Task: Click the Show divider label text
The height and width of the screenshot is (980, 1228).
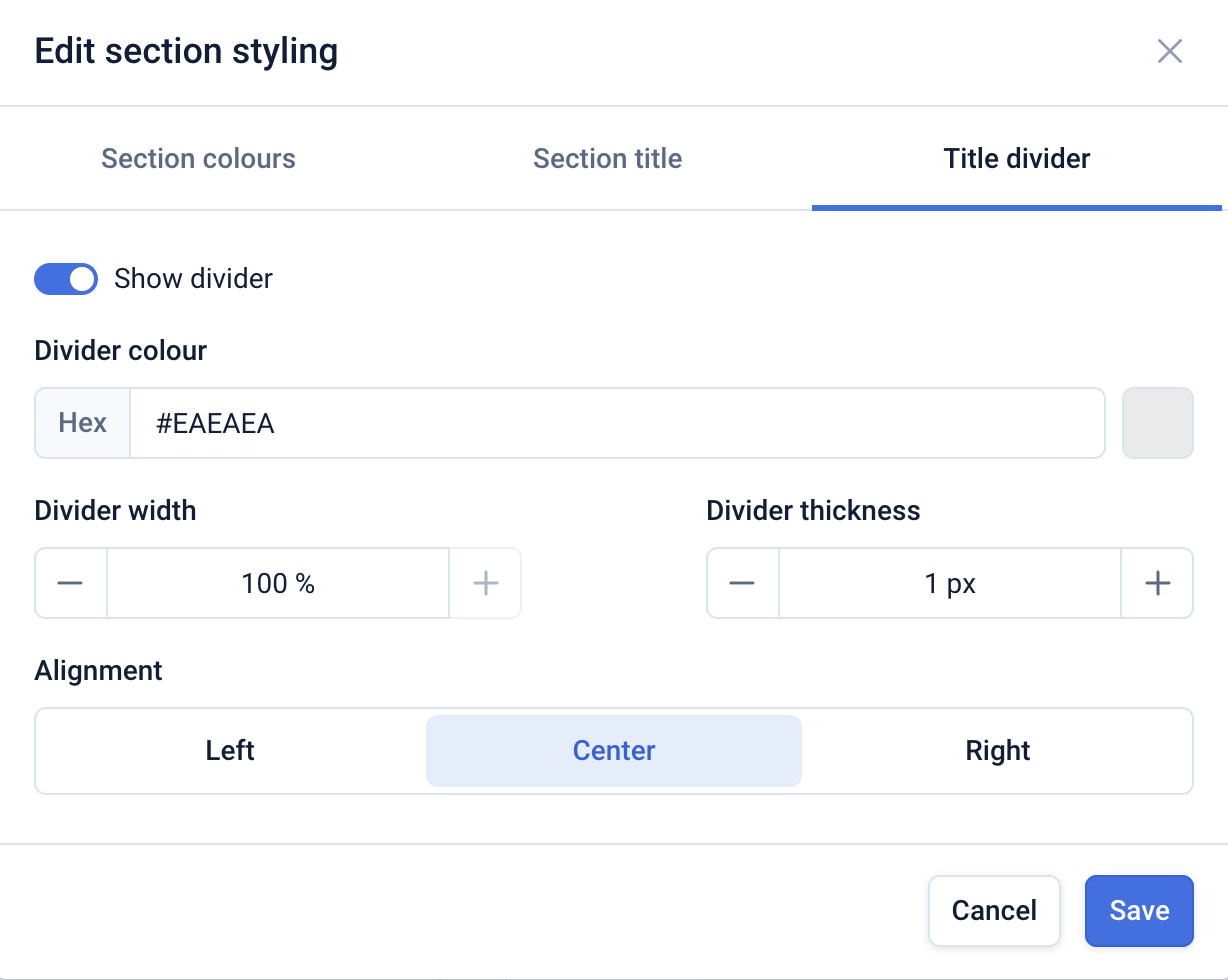Action: pyautogui.click(x=193, y=279)
